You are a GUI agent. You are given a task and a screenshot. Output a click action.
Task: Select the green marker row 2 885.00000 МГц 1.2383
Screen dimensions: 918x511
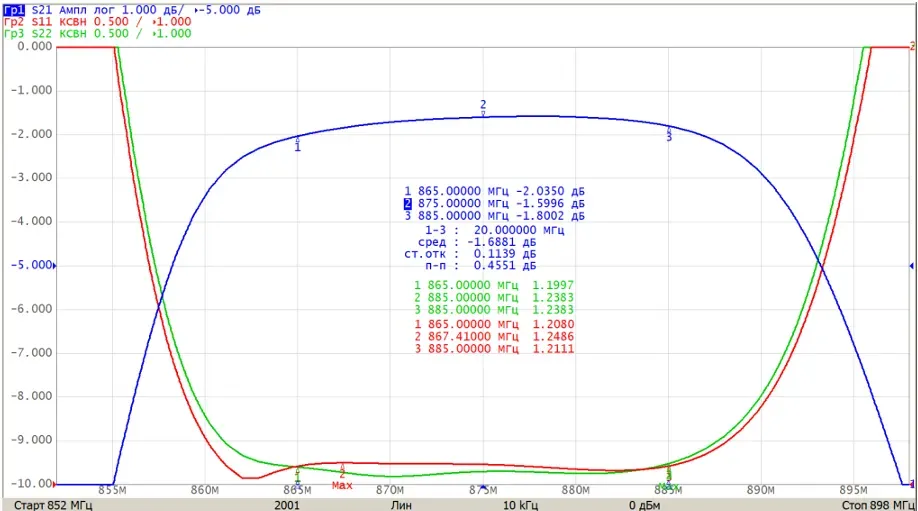(x=494, y=298)
